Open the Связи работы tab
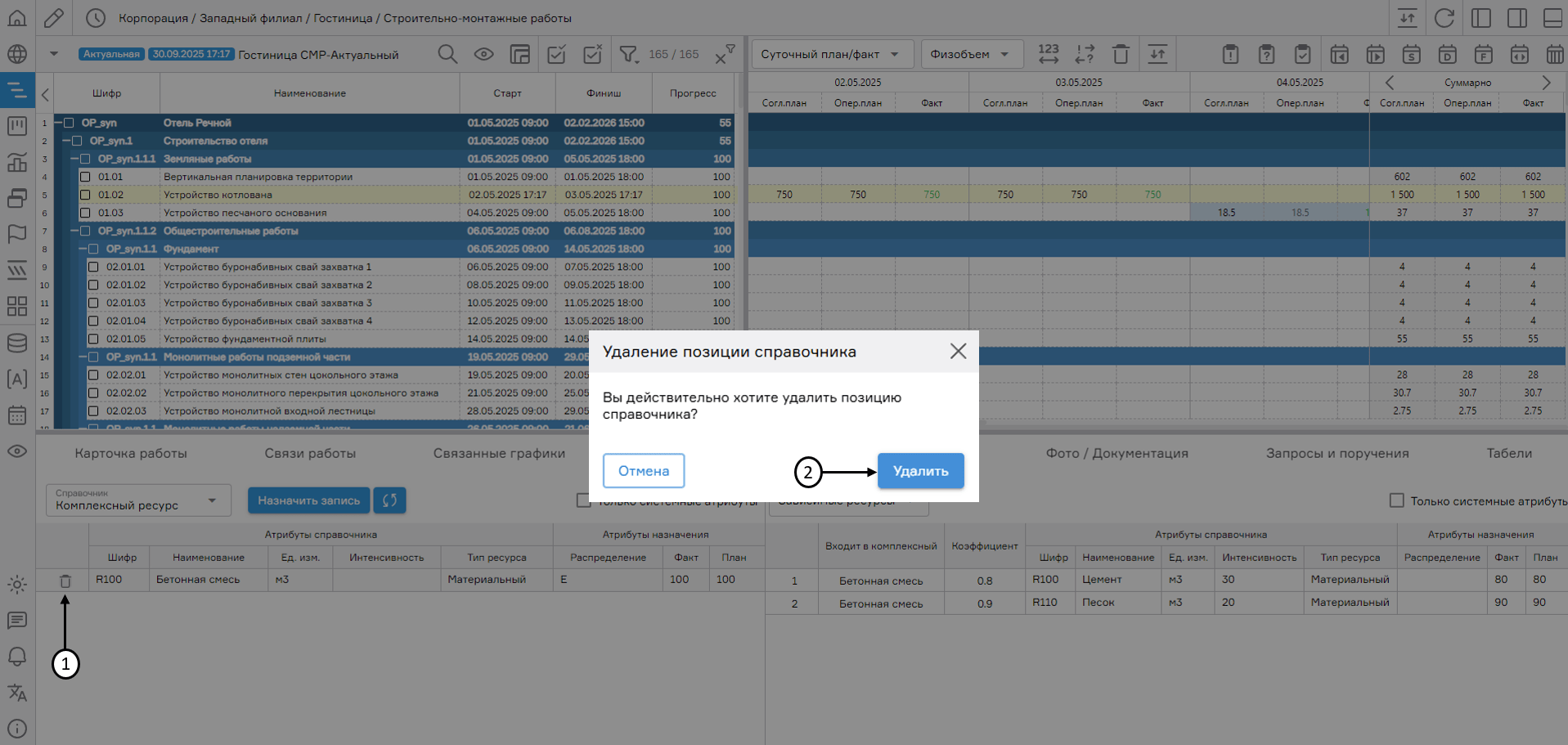The image size is (1568, 745). (309, 452)
